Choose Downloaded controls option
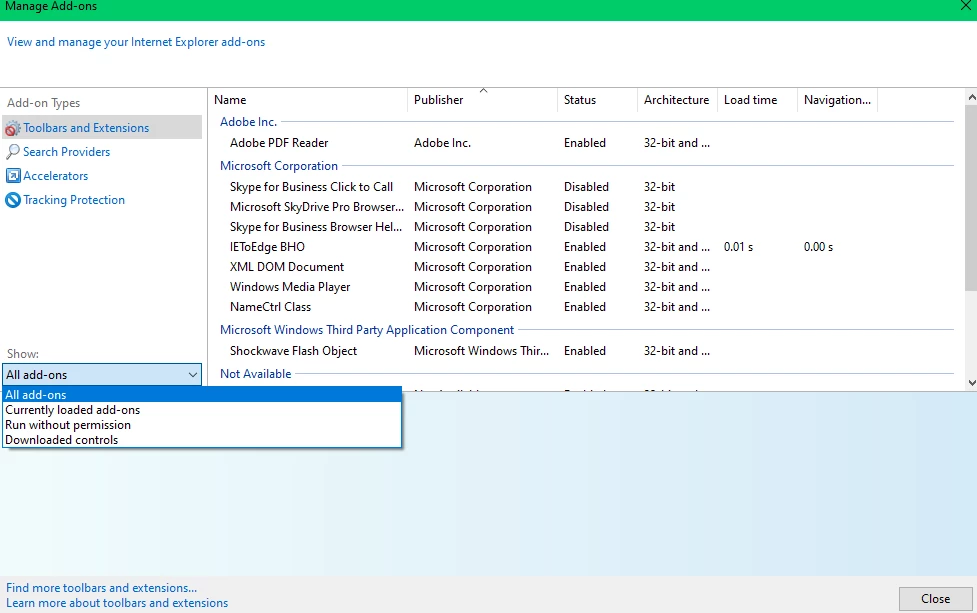 [x=202, y=440]
